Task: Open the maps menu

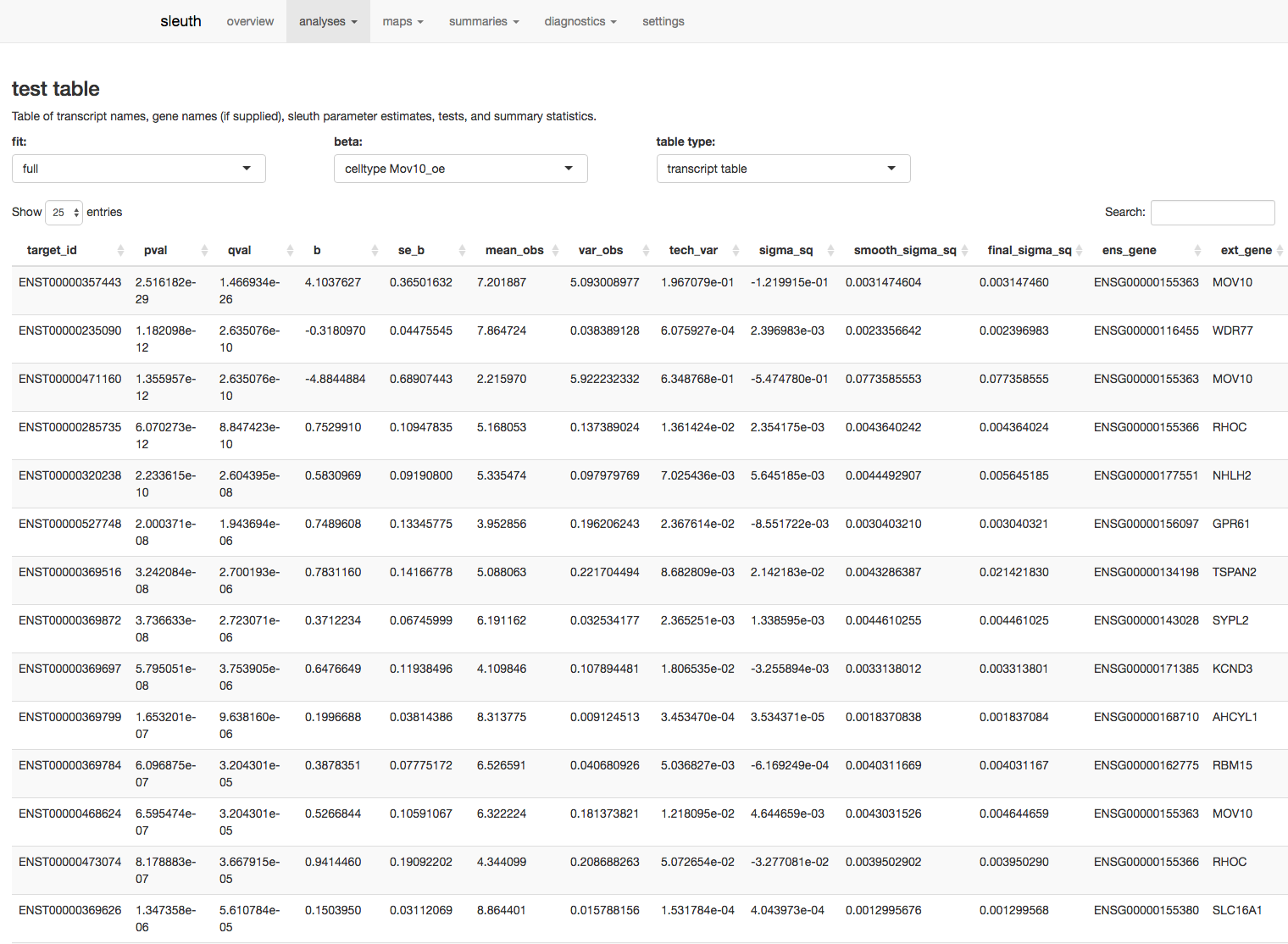Action: [402, 21]
